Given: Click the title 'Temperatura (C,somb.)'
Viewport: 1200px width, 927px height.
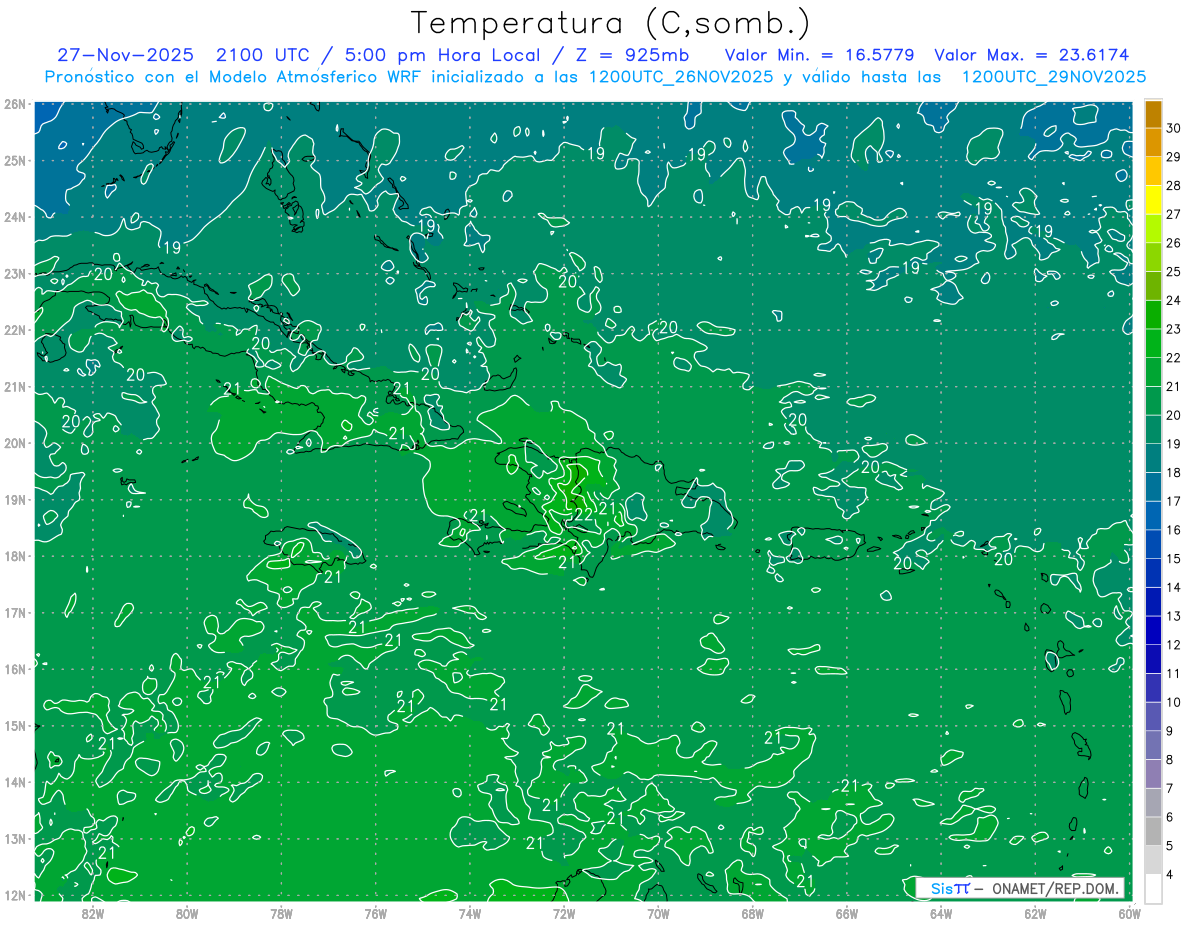Looking at the screenshot, I should (x=611, y=23).
